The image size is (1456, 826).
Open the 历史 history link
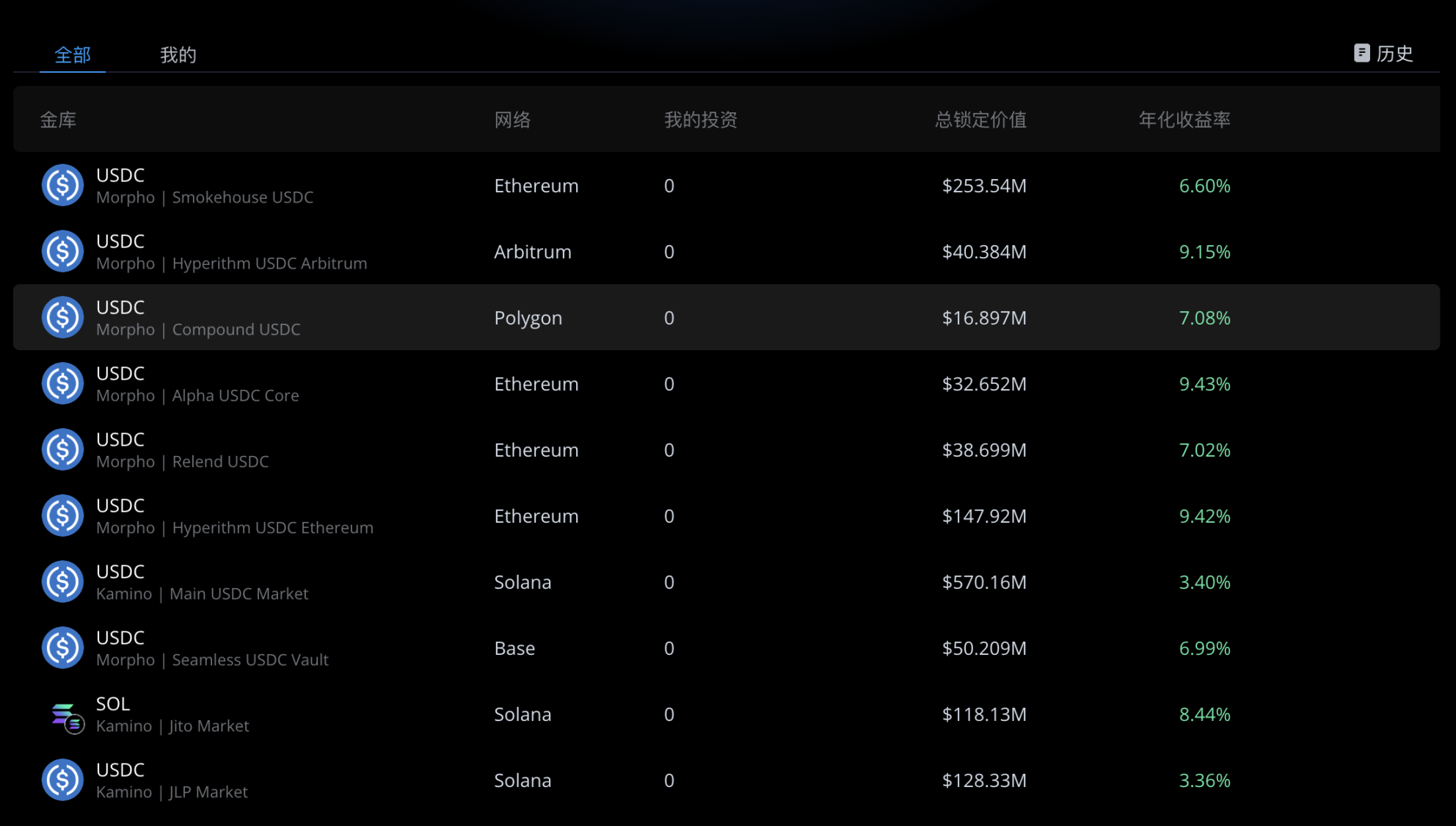1394,54
